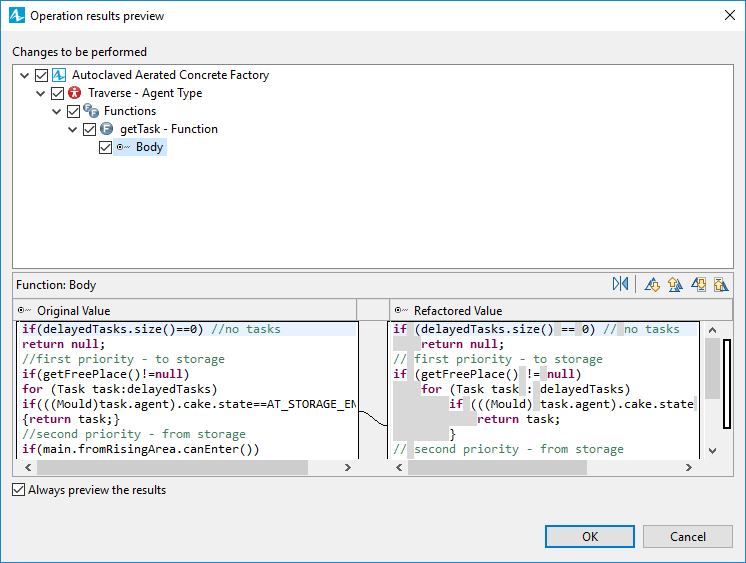Collapse the Functions tree node

pos(57,111)
